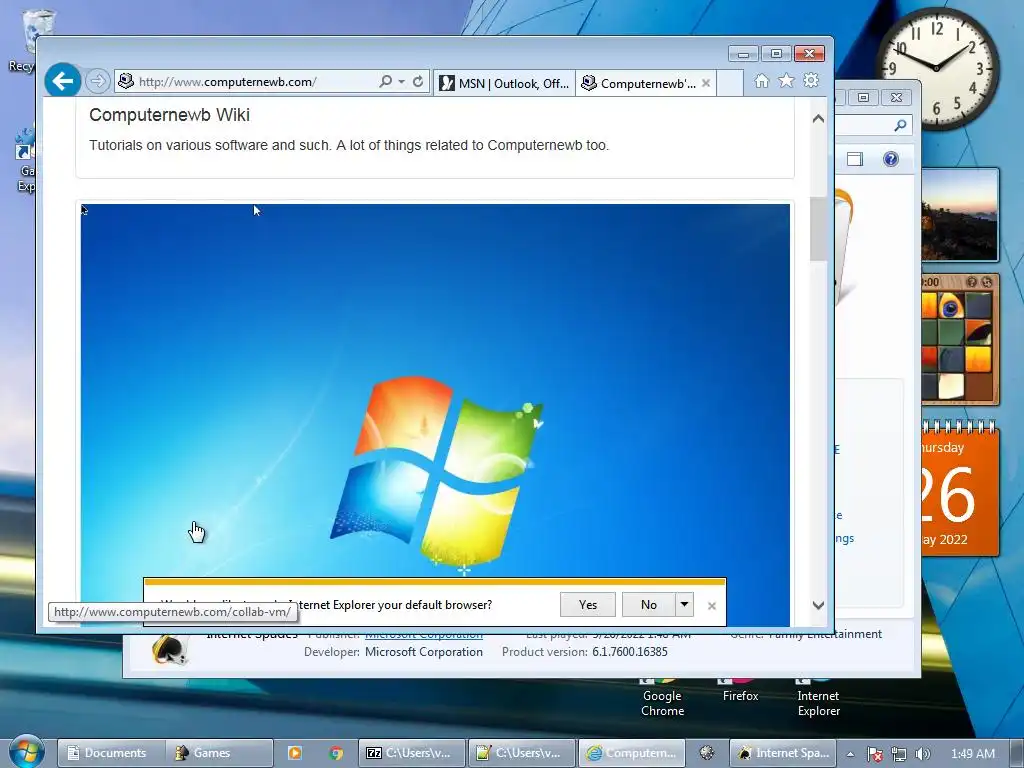Click the vertical scrollbar thumb in IE
This screenshot has height=768, width=1024.
(x=818, y=229)
